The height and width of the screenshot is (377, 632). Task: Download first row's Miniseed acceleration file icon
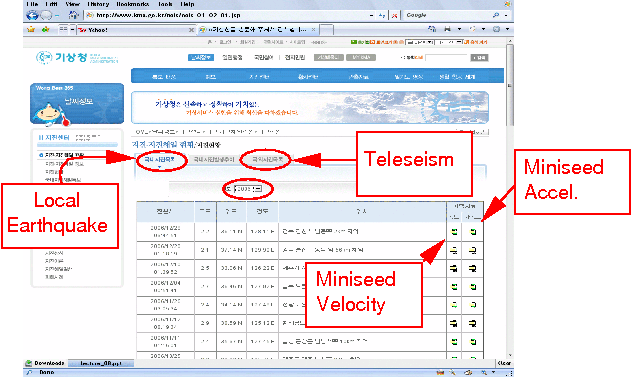click(472, 231)
